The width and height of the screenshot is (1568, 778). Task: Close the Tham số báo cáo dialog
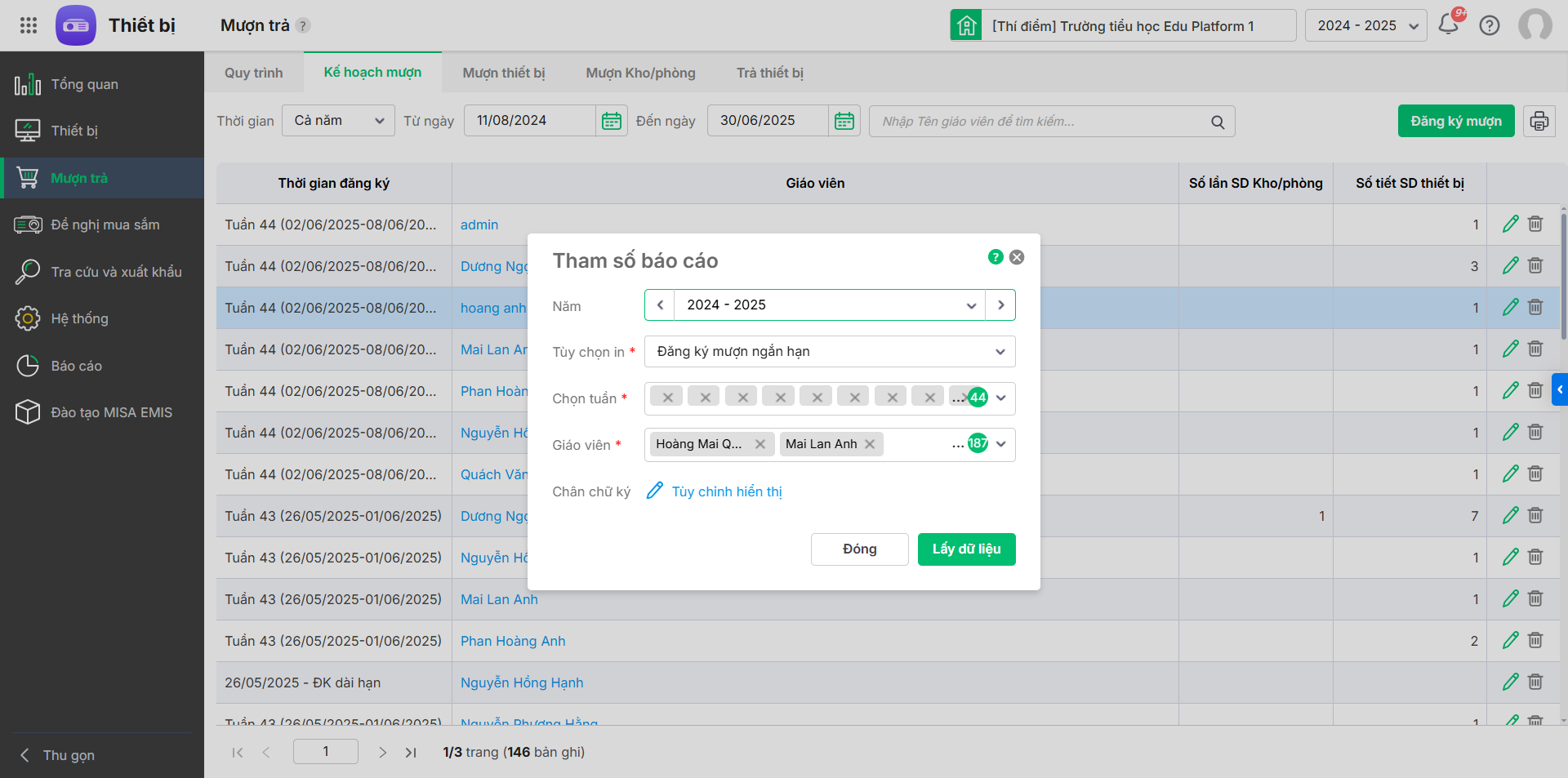1017,257
